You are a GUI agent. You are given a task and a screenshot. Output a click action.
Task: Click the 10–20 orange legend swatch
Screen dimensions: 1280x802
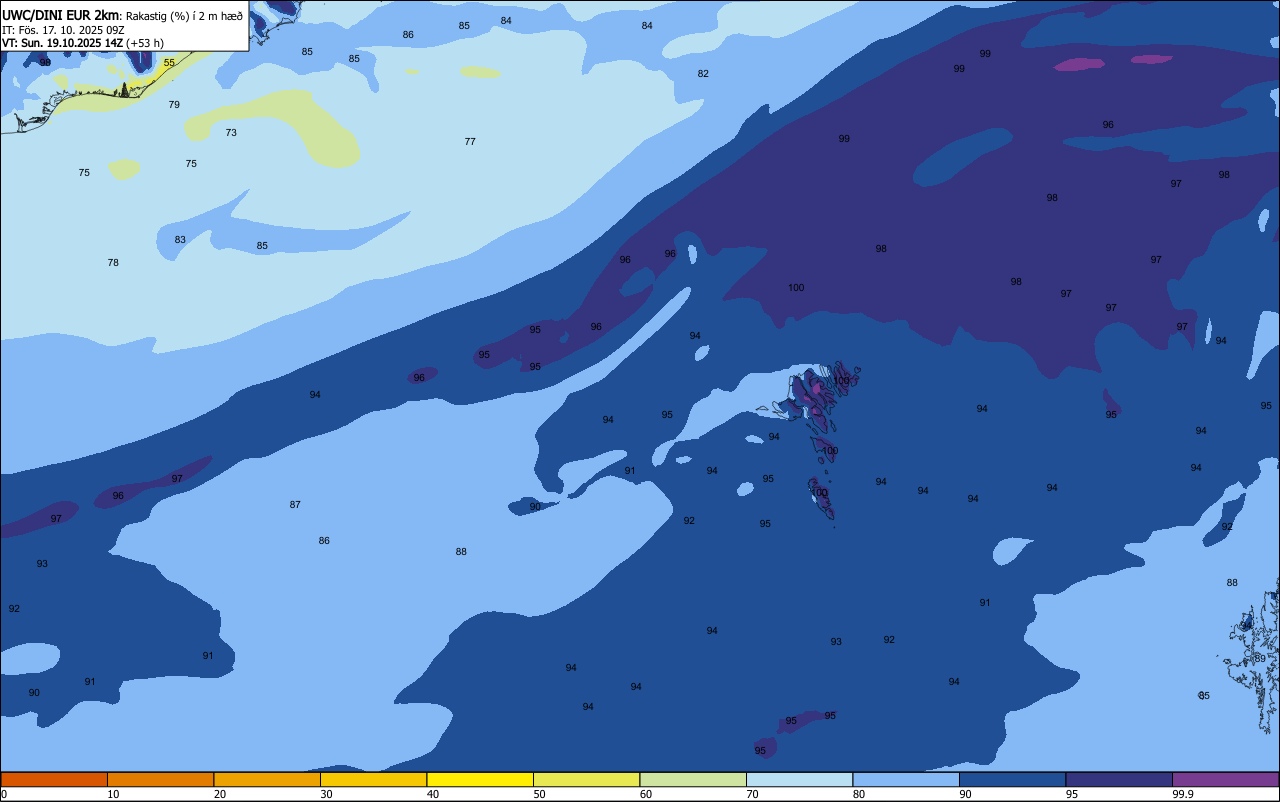160,780
